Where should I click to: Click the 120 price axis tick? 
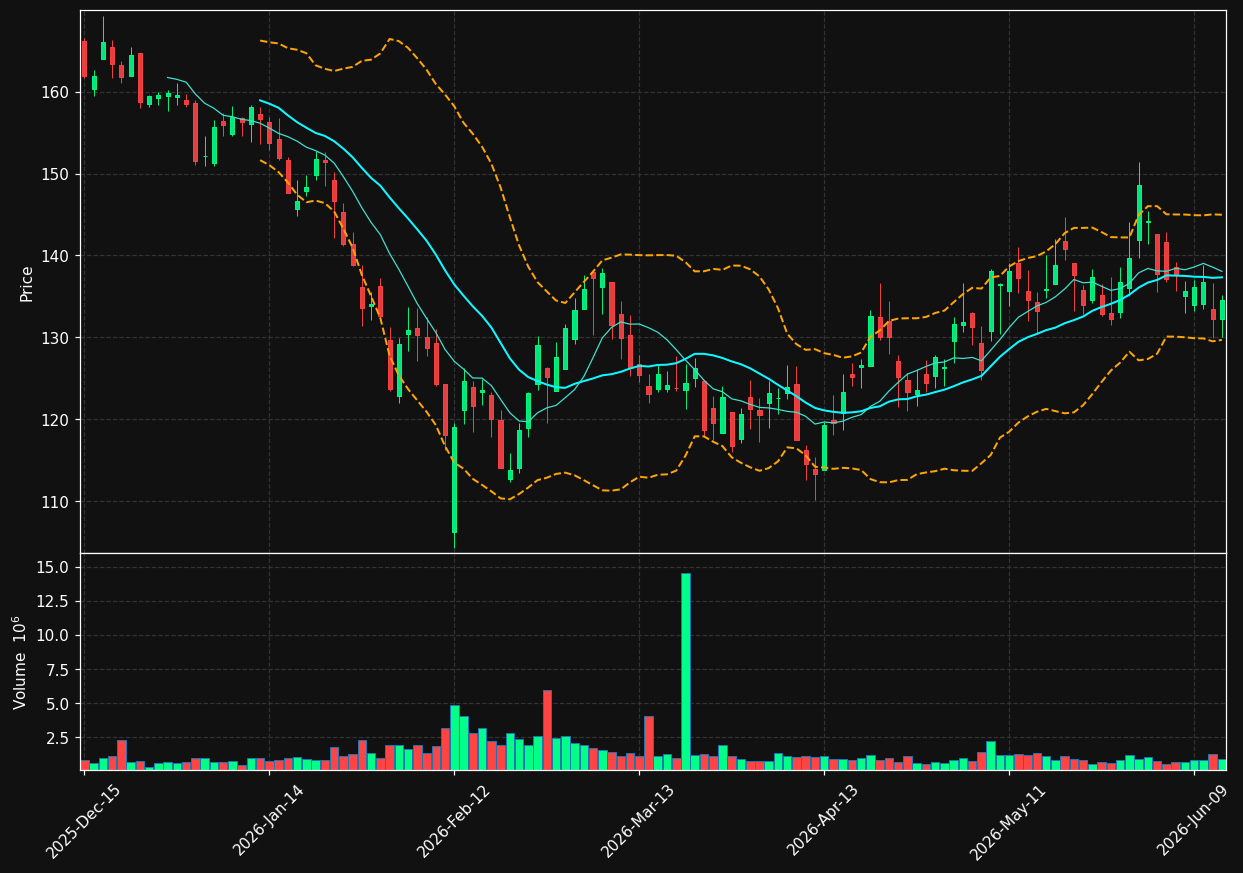[x=56, y=420]
